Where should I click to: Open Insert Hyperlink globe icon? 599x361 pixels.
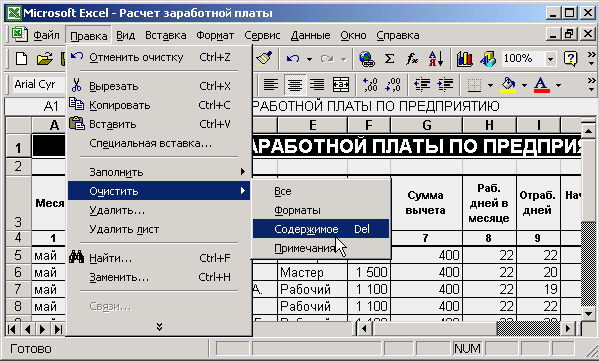tap(367, 59)
